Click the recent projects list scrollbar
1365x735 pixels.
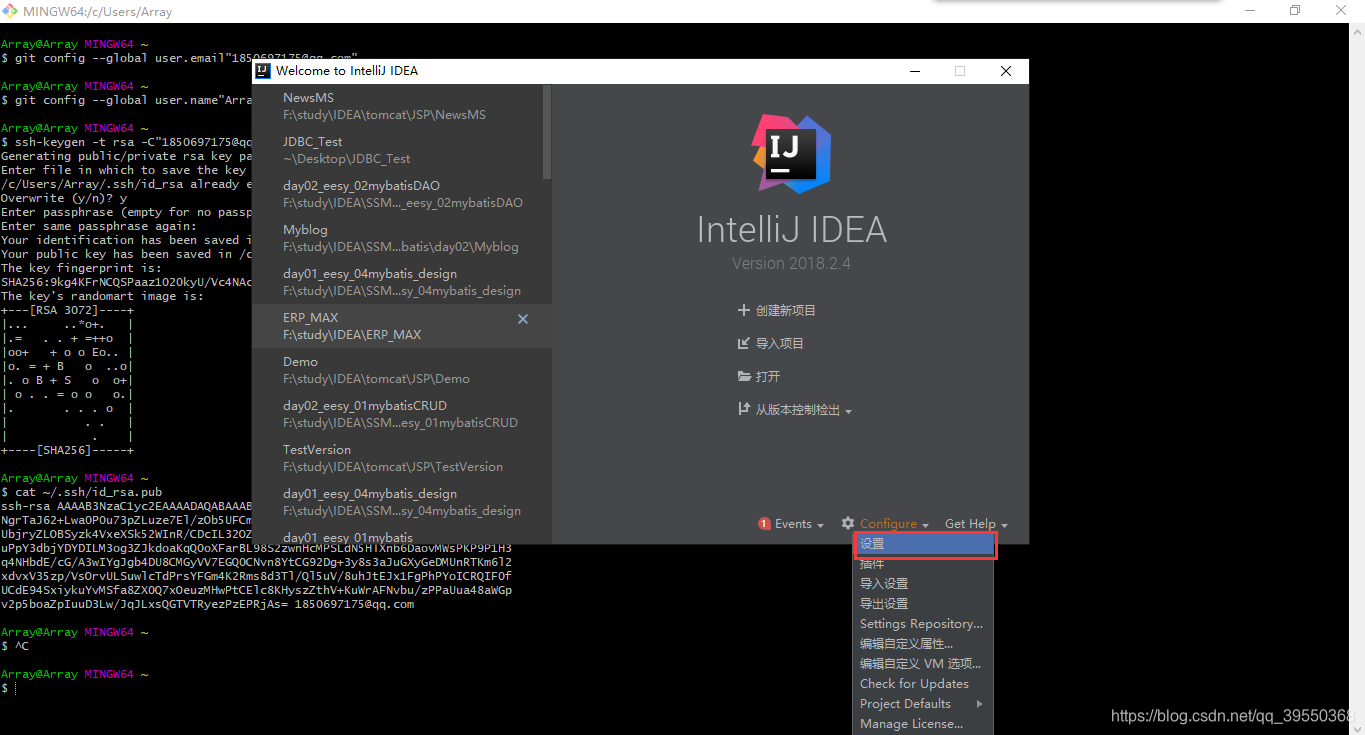tap(547, 132)
